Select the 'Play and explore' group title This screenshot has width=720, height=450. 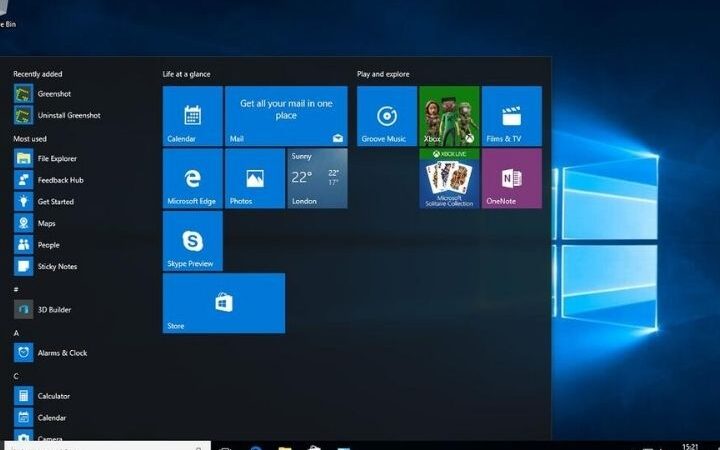(383, 74)
